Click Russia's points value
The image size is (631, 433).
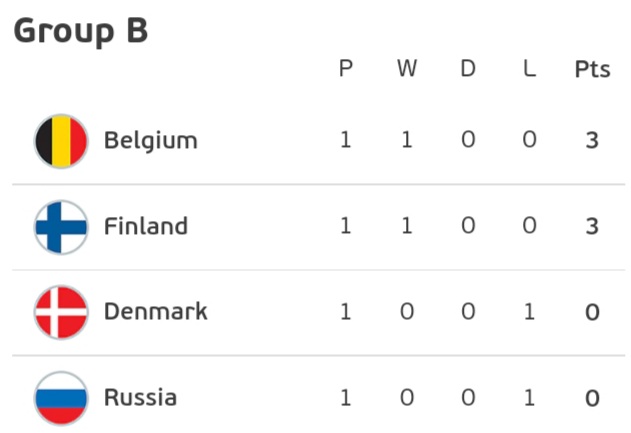(x=592, y=399)
